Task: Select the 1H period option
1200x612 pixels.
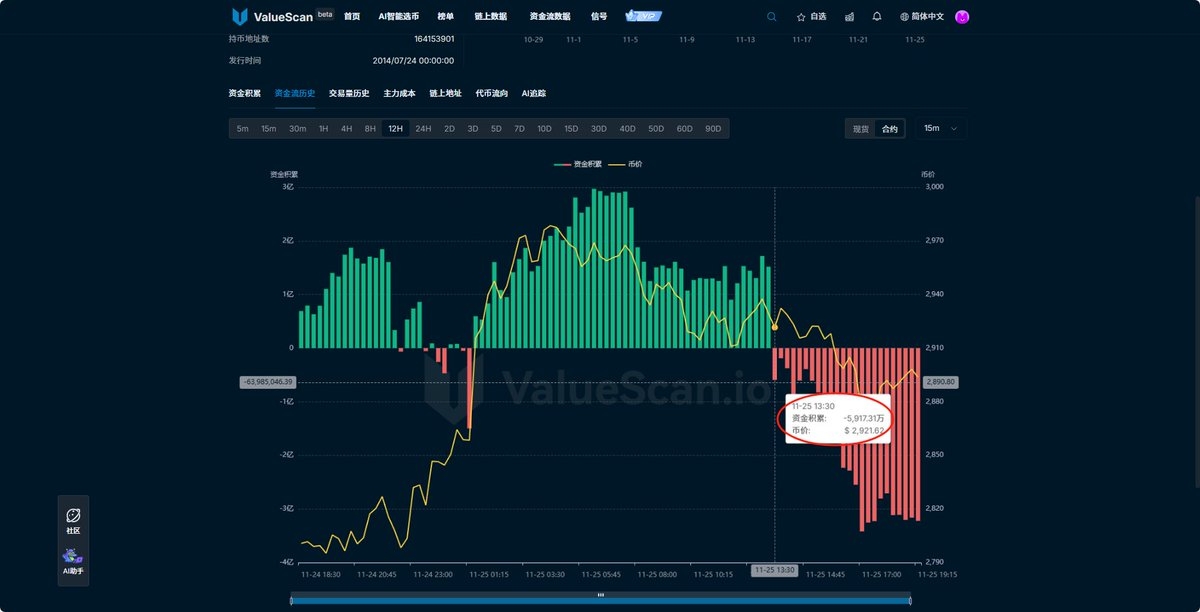Action: coord(323,129)
